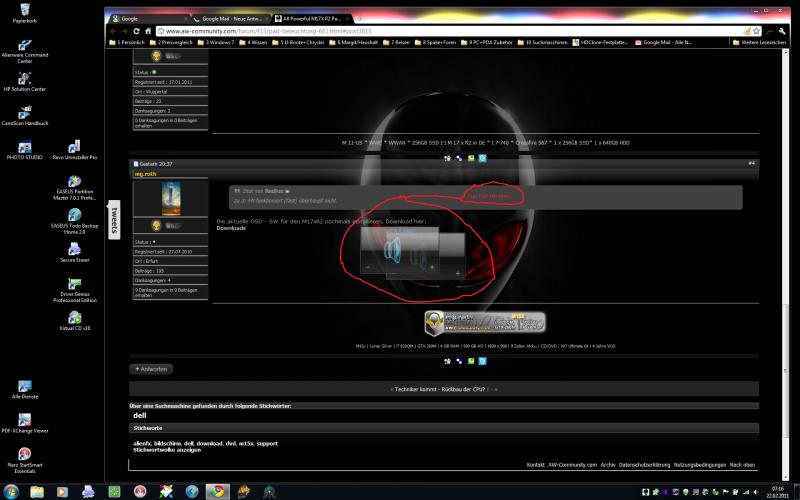Screen dimensions: 800x500
Task: Click the + Antworten reply button
Action: (151, 369)
